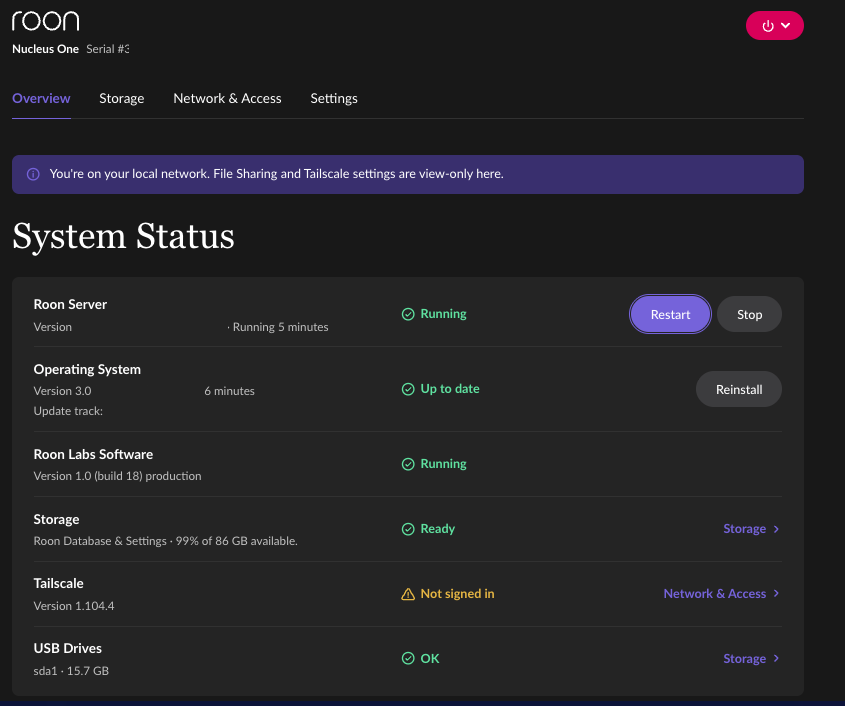Click the 'Tailscale' row title
This screenshot has height=706, width=845.
coord(58,584)
